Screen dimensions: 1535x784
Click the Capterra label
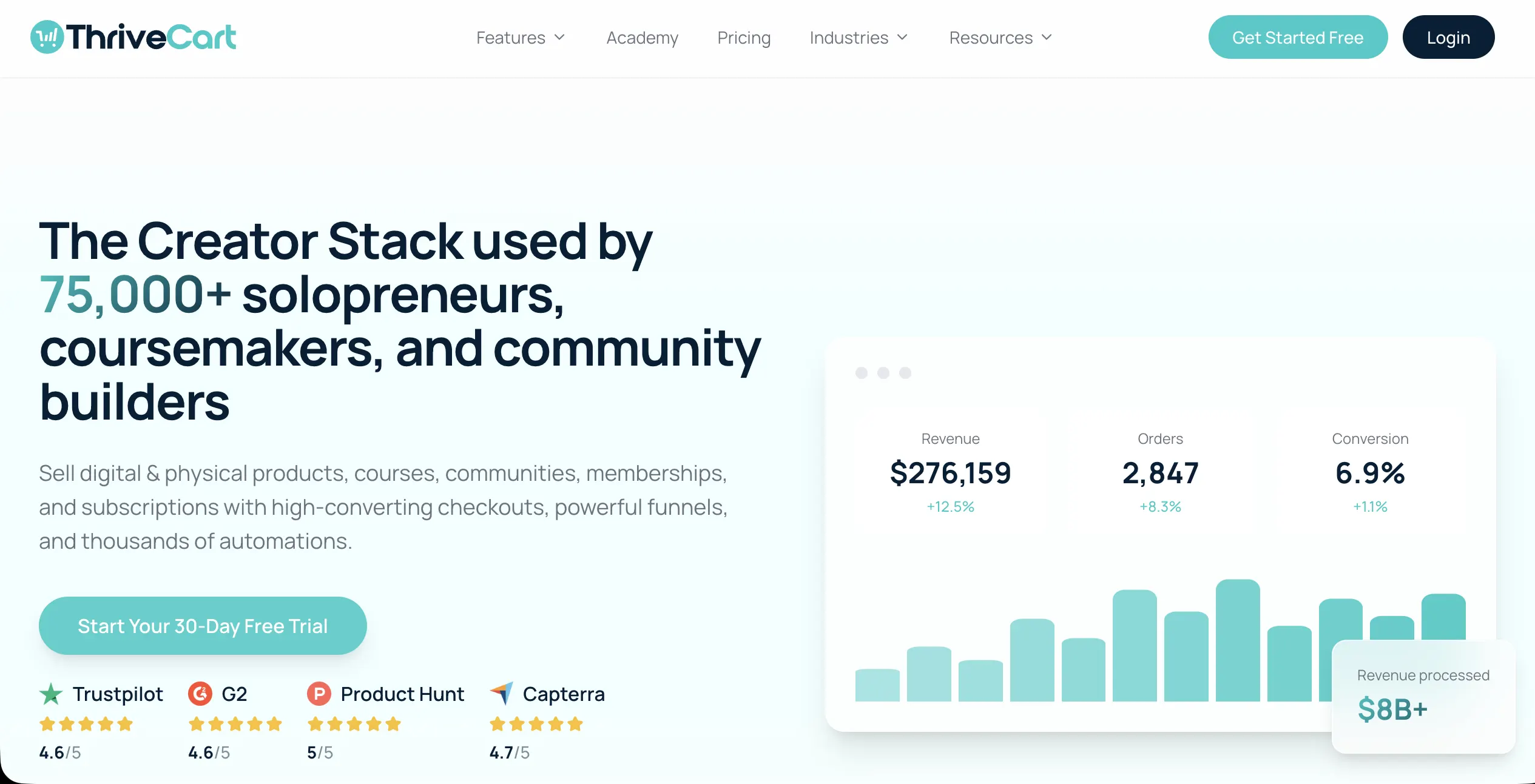click(x=564, y=694)
